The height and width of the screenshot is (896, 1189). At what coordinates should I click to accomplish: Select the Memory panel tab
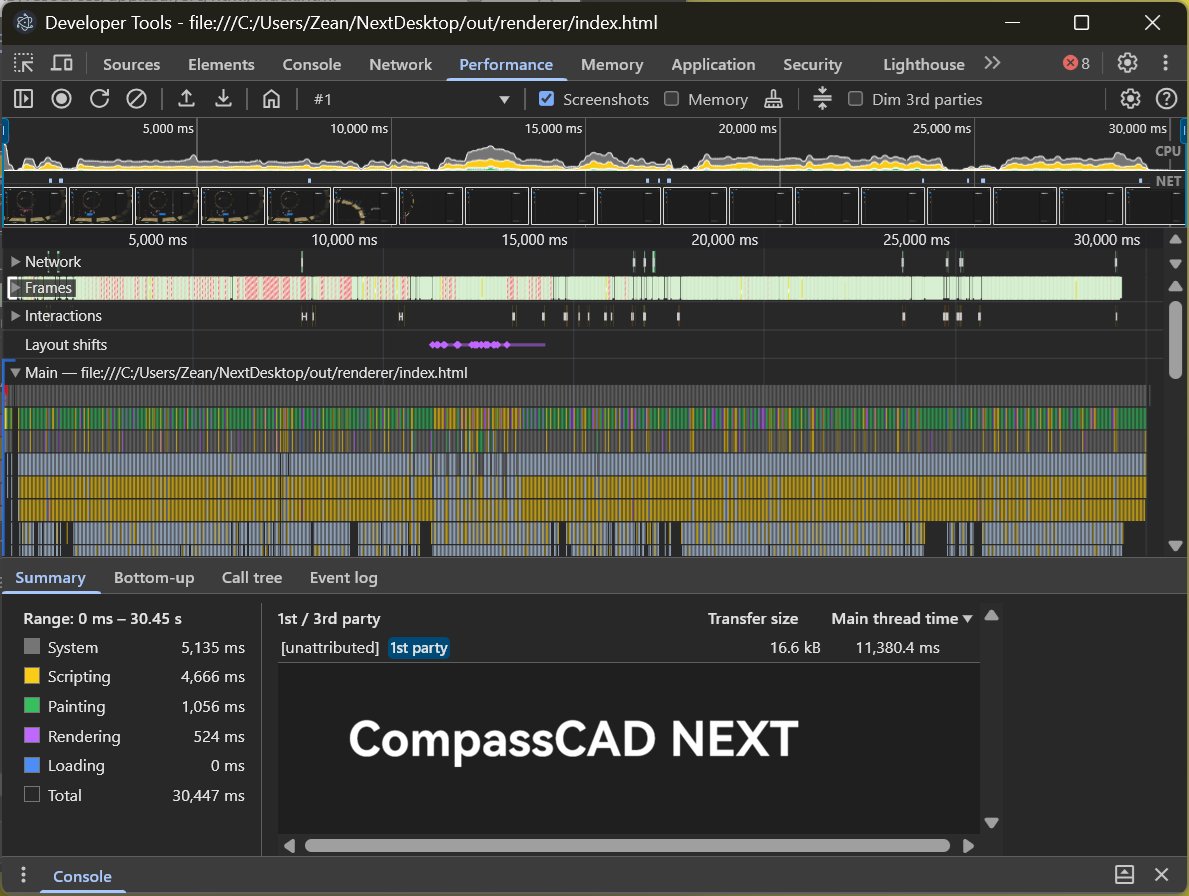click(612, 64)
